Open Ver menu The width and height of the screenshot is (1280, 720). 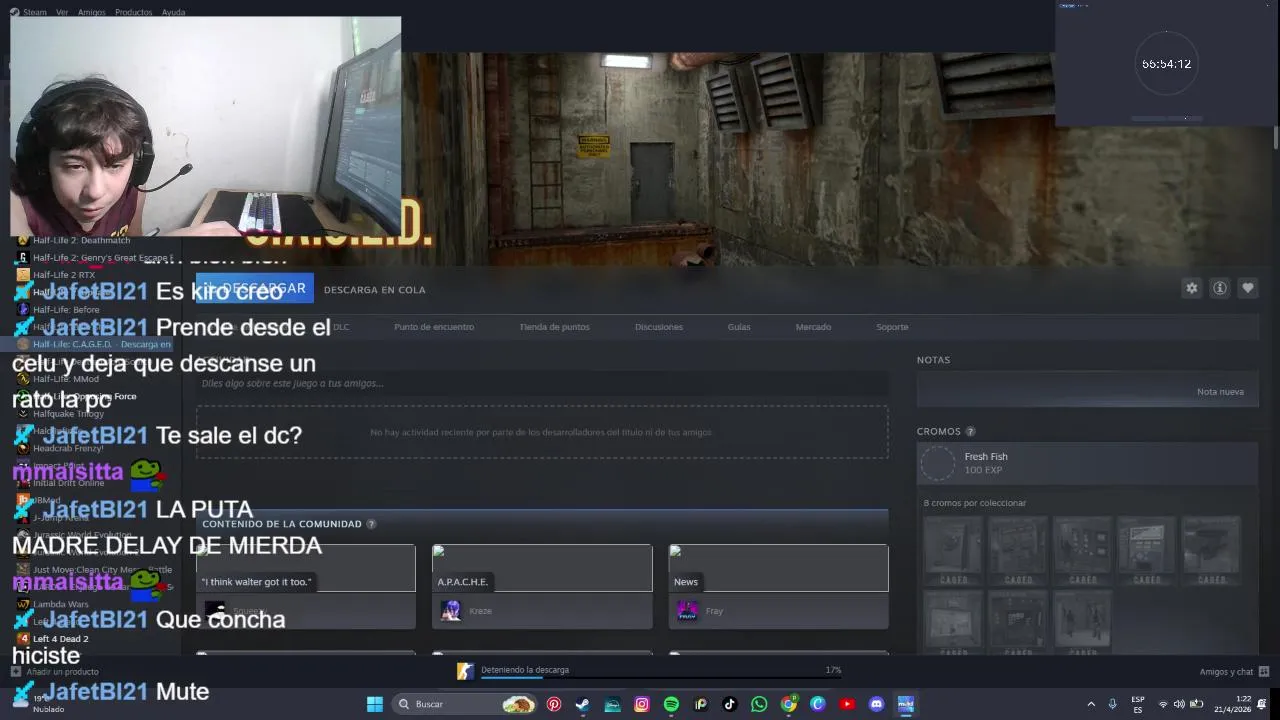62,12
